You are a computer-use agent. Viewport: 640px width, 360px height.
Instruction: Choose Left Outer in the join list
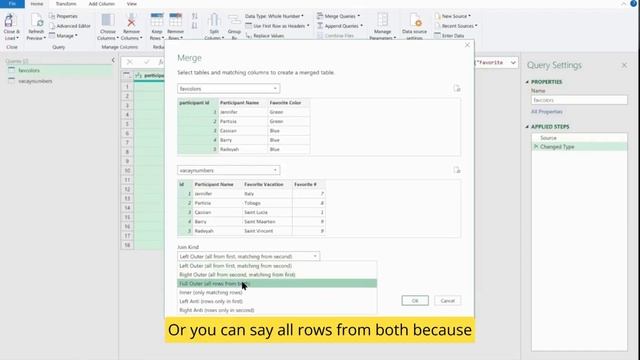[x=277, y=266]
